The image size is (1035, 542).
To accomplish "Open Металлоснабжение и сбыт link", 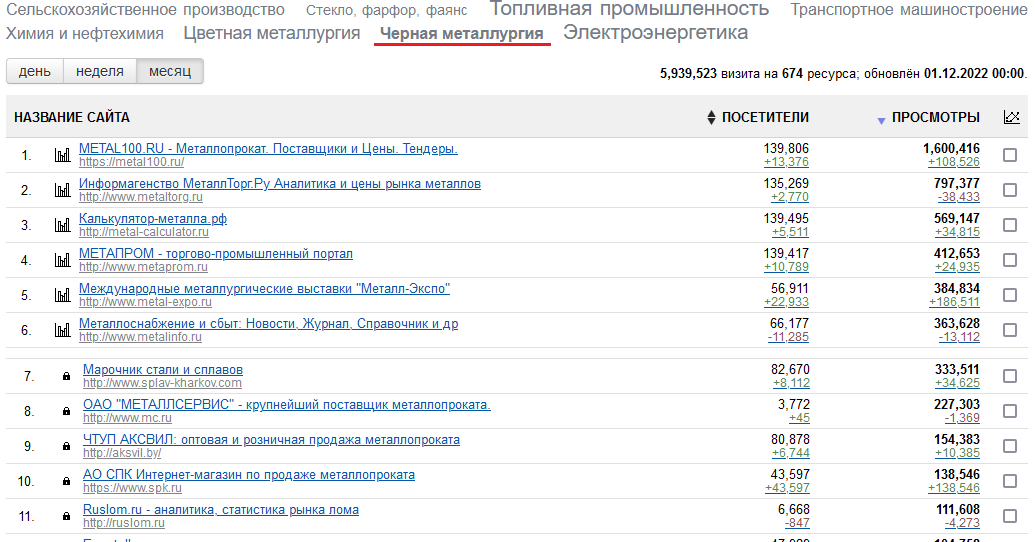I will click(x=269, y=323).
